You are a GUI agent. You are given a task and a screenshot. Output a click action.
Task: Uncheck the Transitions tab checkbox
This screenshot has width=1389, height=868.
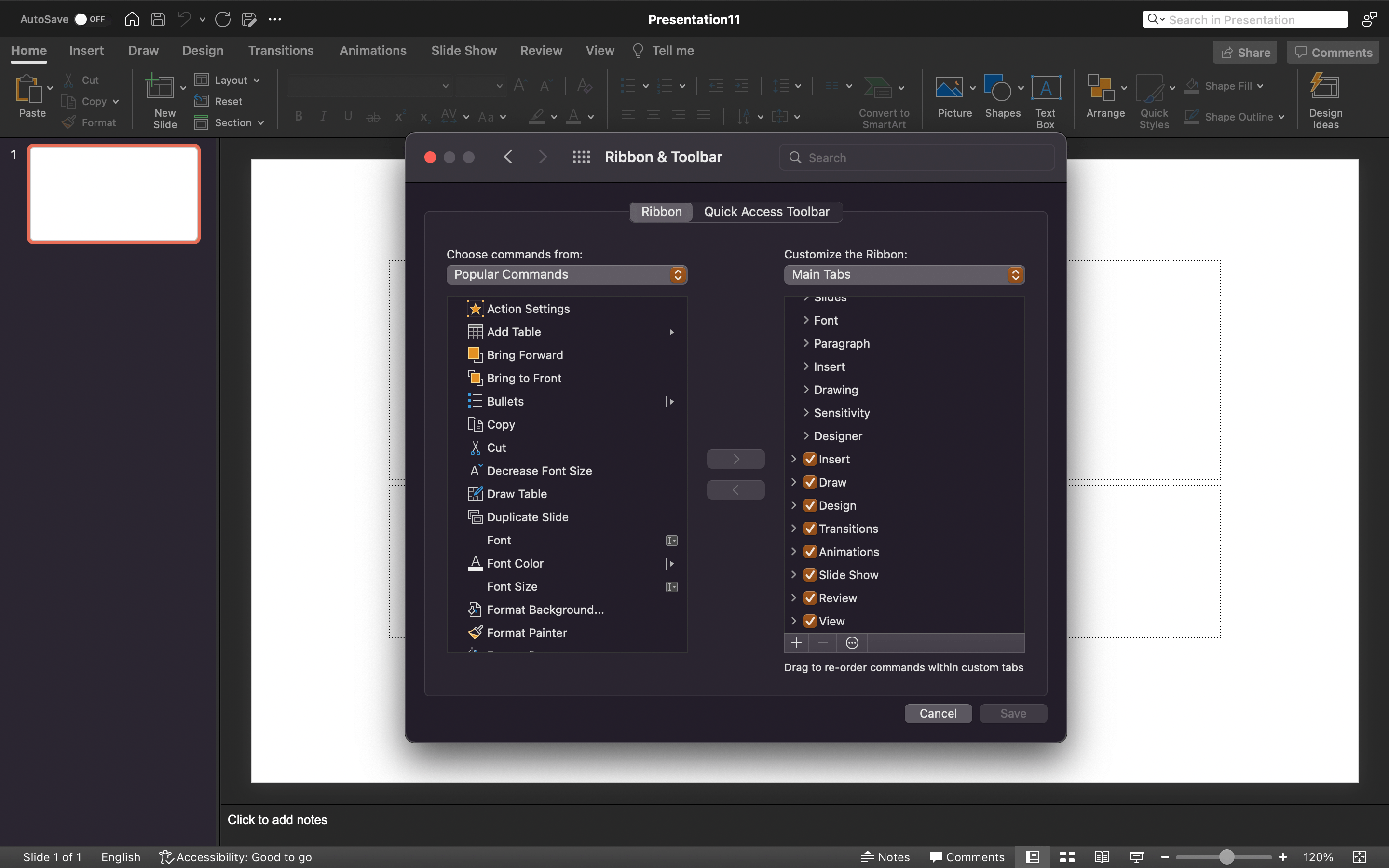810,529
